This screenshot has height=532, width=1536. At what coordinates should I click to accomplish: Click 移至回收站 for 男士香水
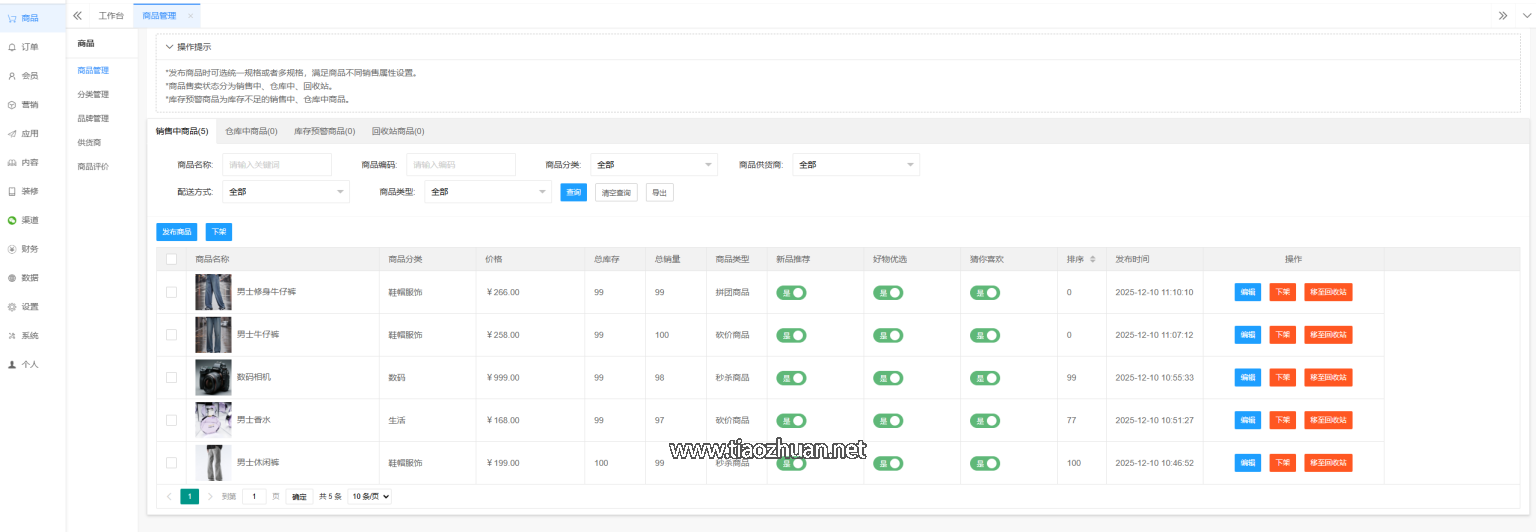coord(1328,420)
